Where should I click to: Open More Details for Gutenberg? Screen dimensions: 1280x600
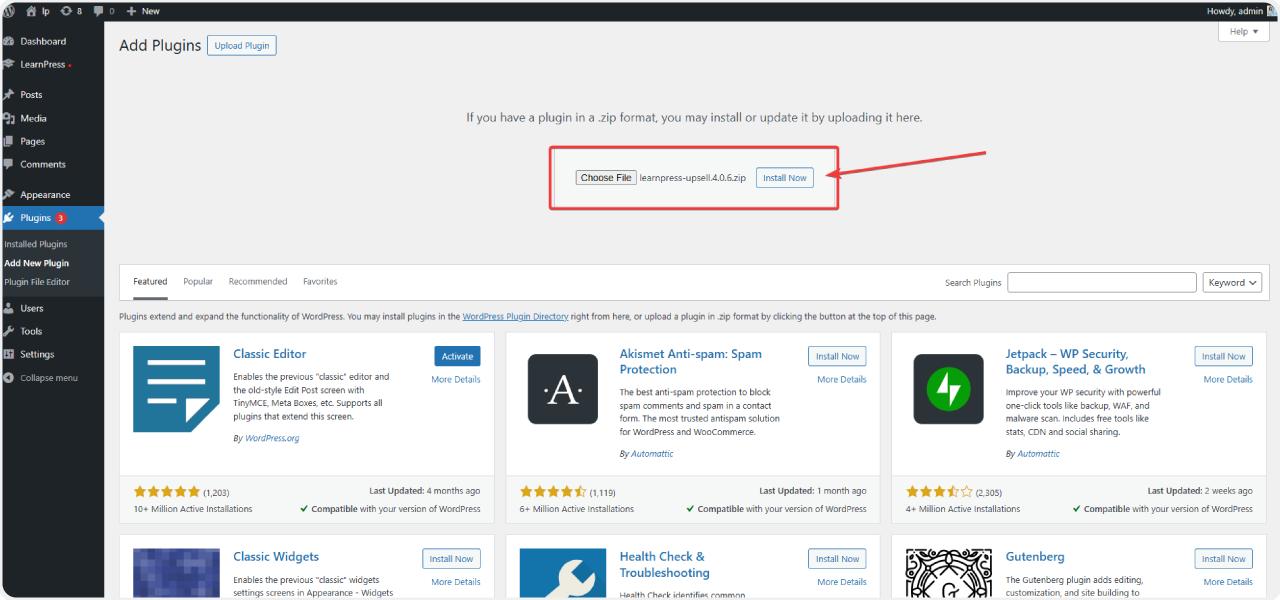[1228, 582]
